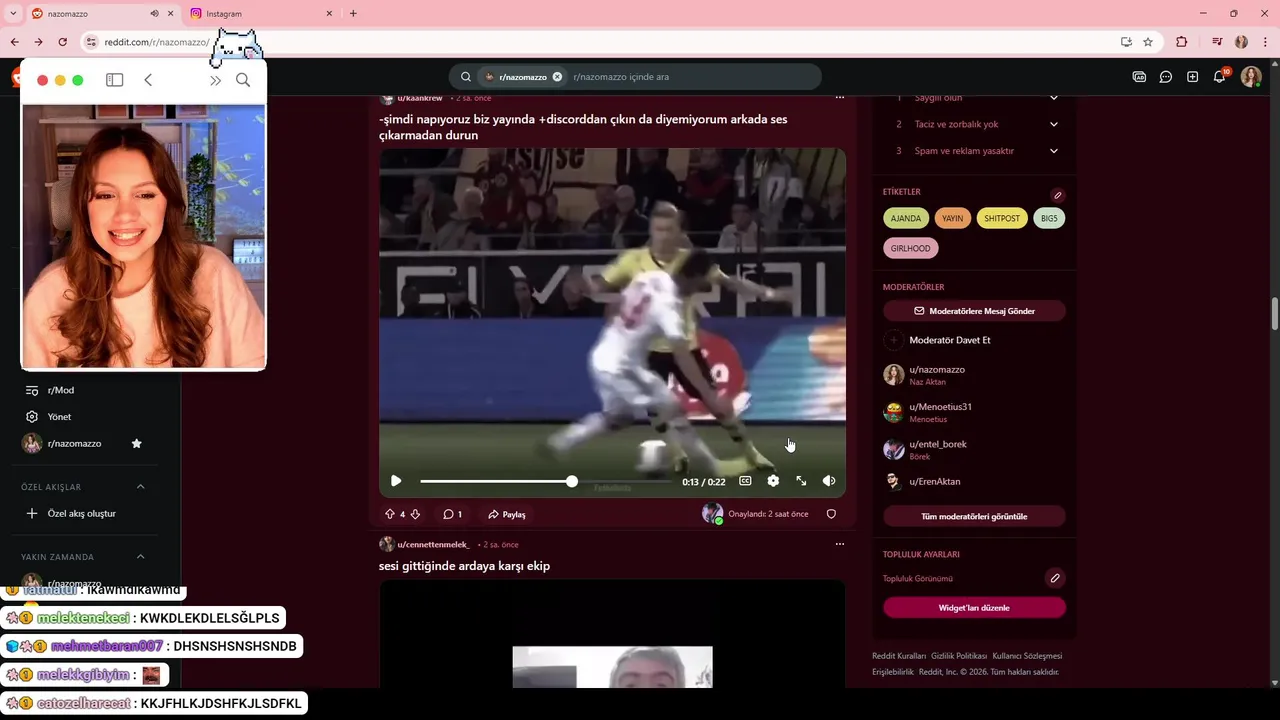Seek using the video progress bar
Screen dimensions: 1280x720
coord(545,481)
